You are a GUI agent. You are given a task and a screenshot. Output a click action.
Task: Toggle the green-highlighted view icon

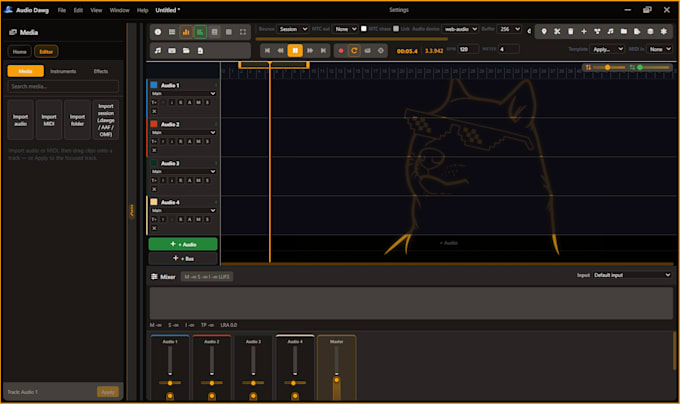coord(200,32)
